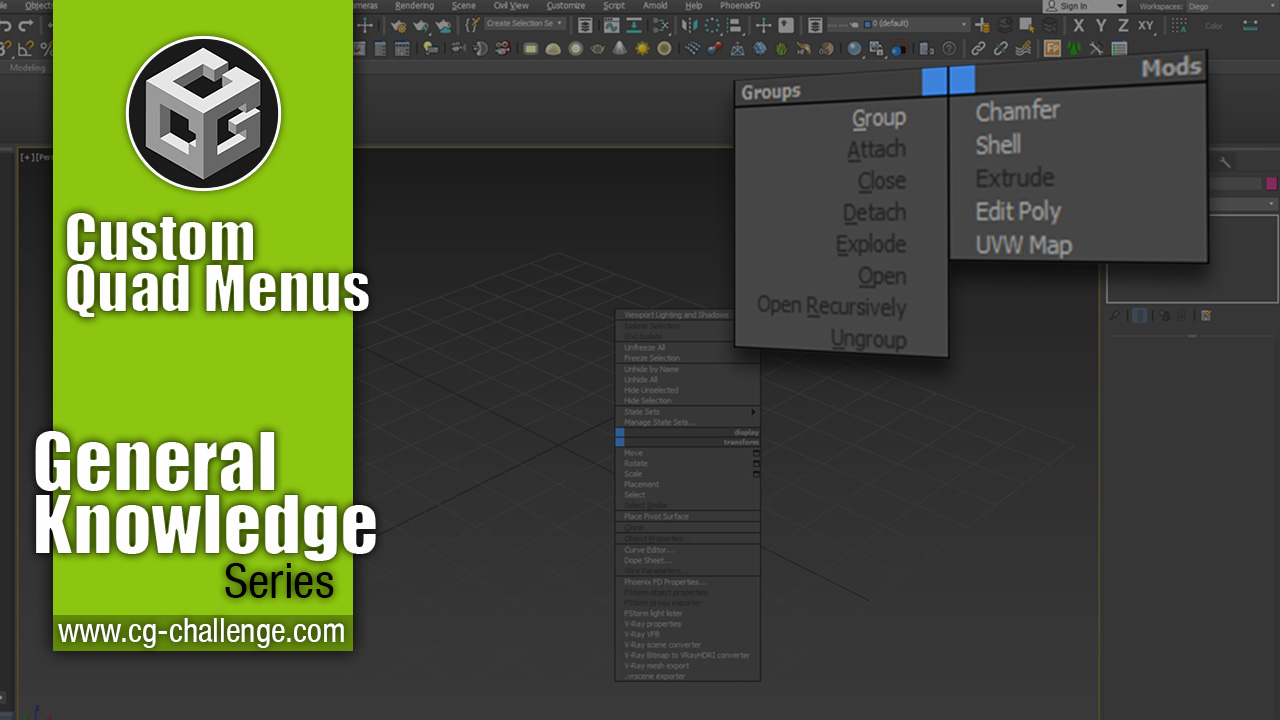
Task: Toggle the X axis constraint button
Action: pyautogui.click(x=1078, y=25)
